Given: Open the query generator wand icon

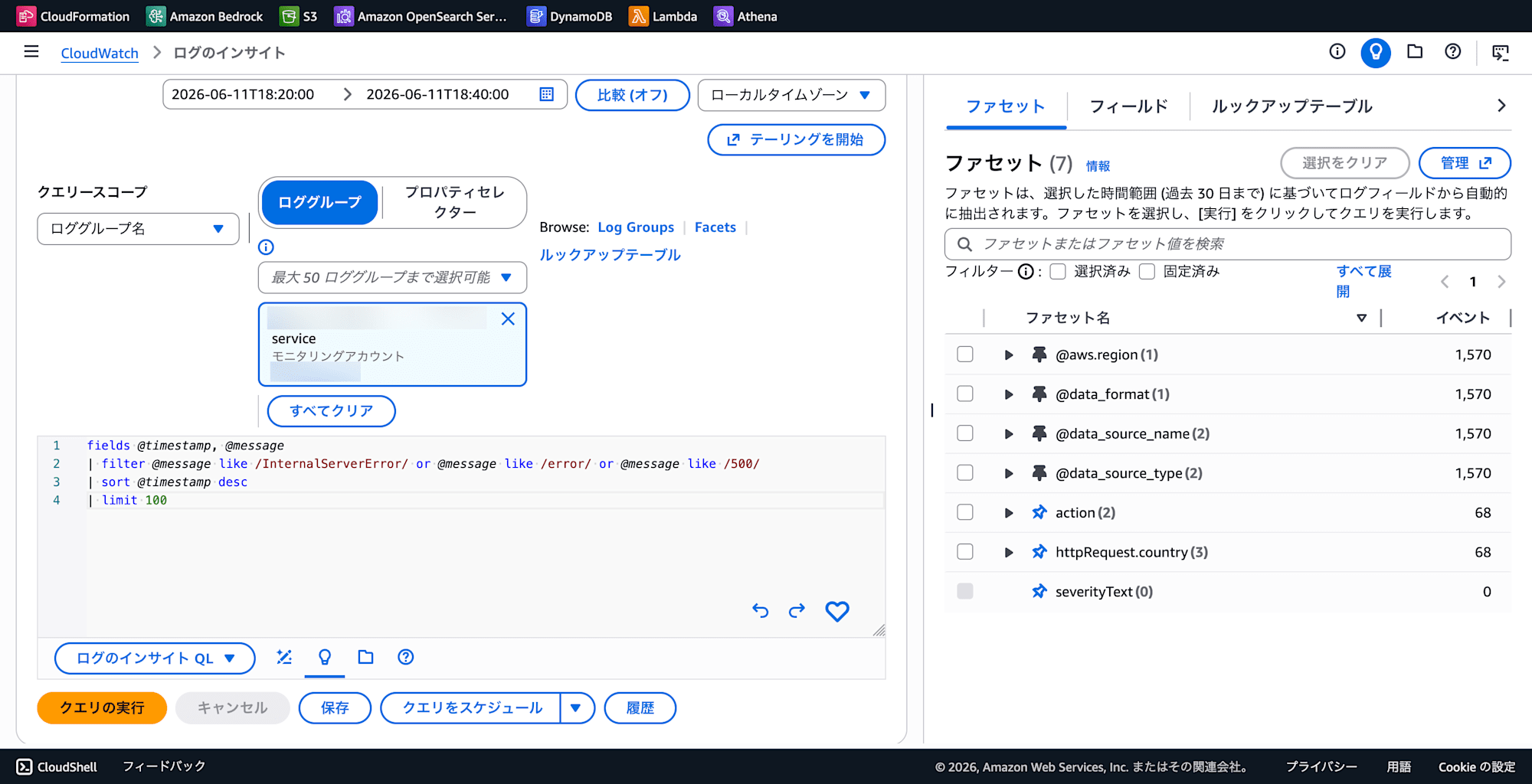Looking at the screenshot, I should click(x=284, y=657).
